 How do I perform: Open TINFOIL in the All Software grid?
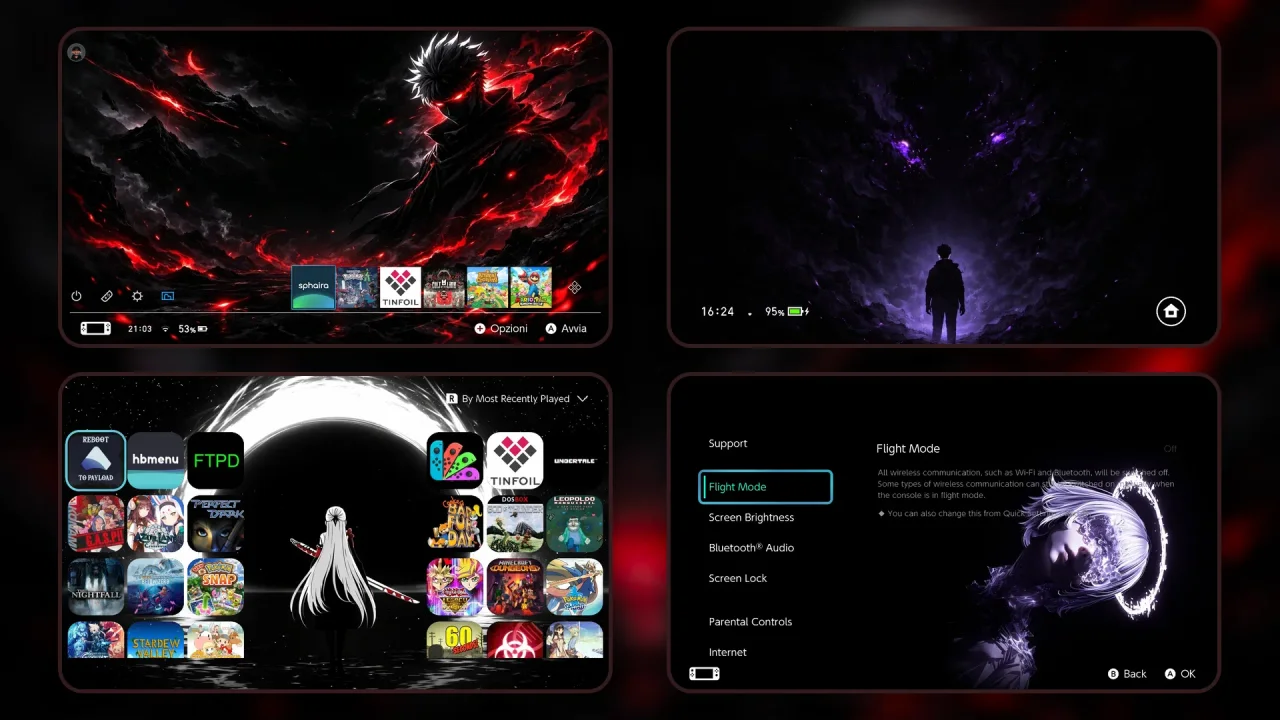point(515,460)
